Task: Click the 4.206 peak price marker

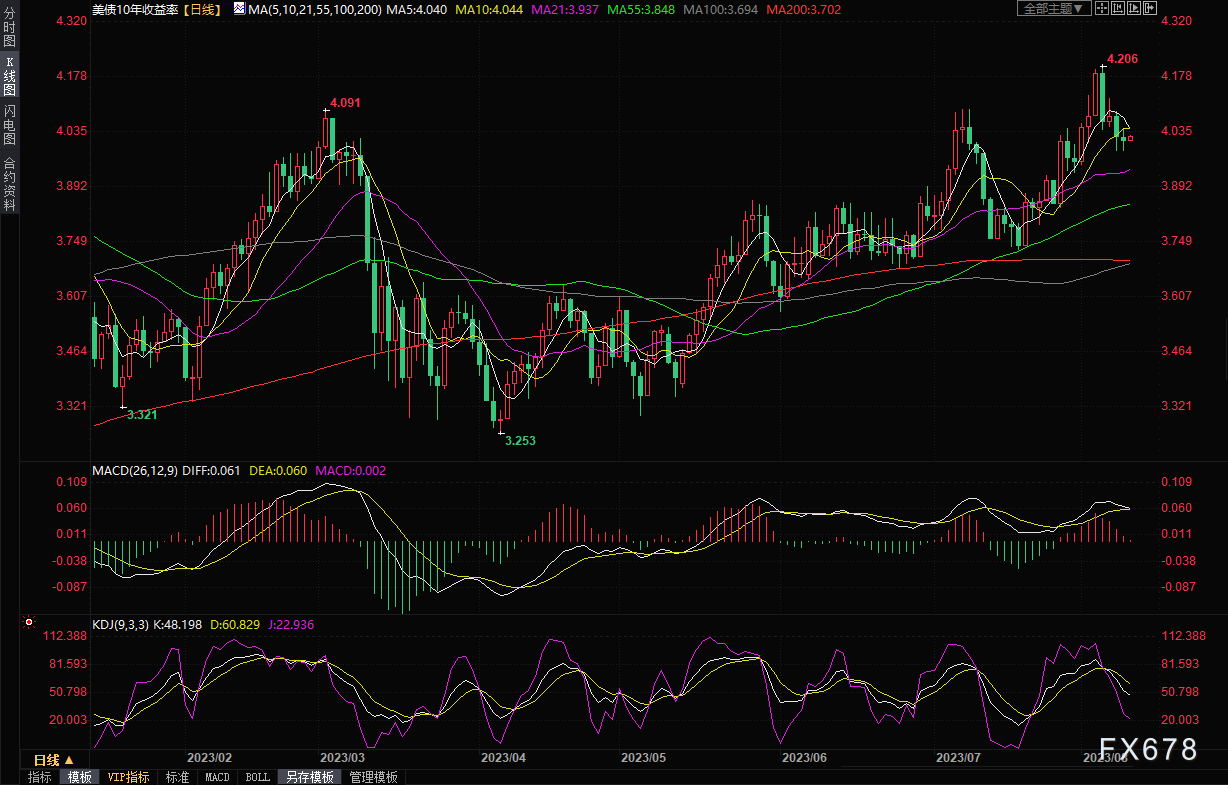Action: (x=1122, y=59)
